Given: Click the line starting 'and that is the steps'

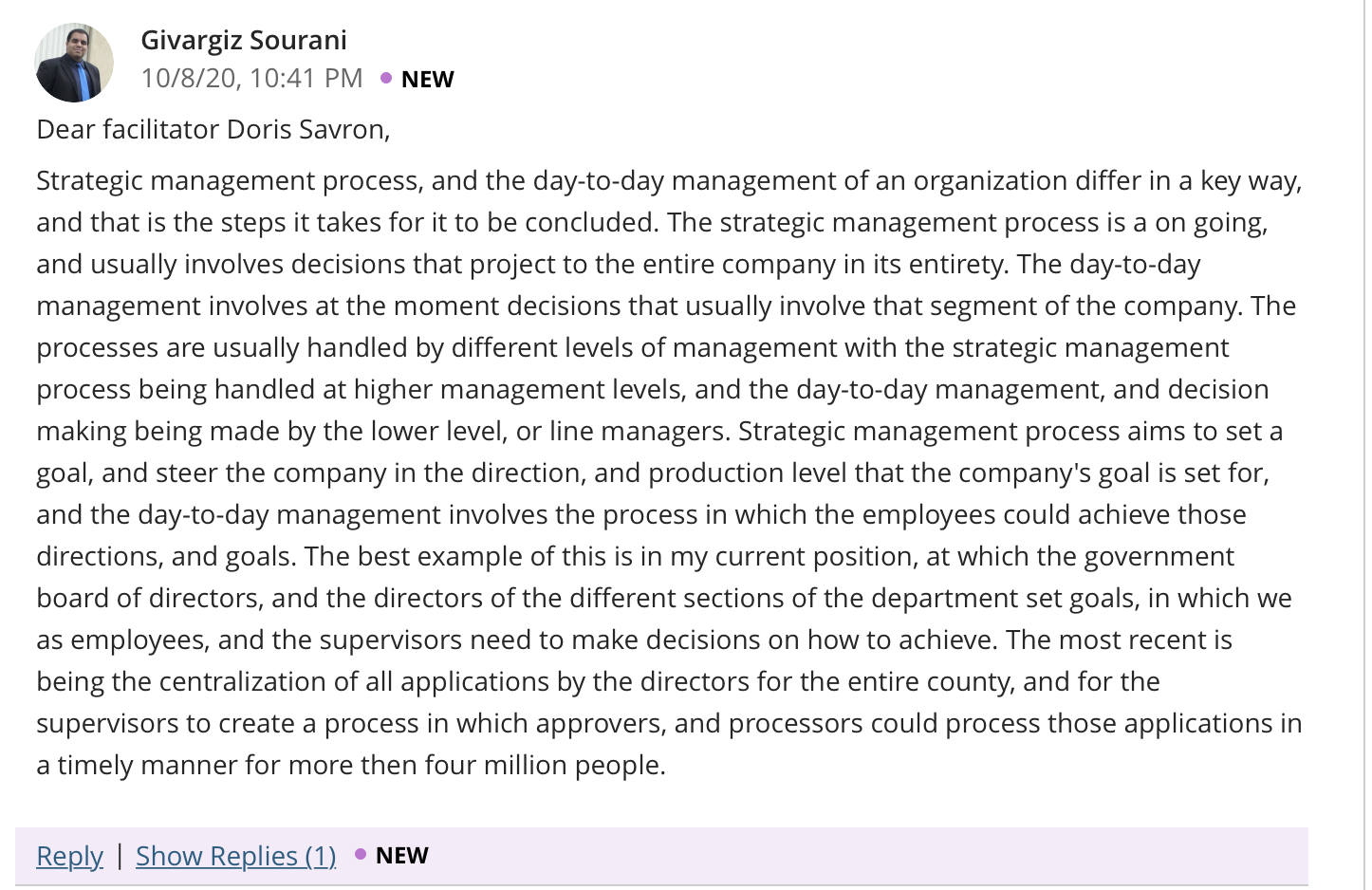Looking at the screenshot, I should pos(652,222).
